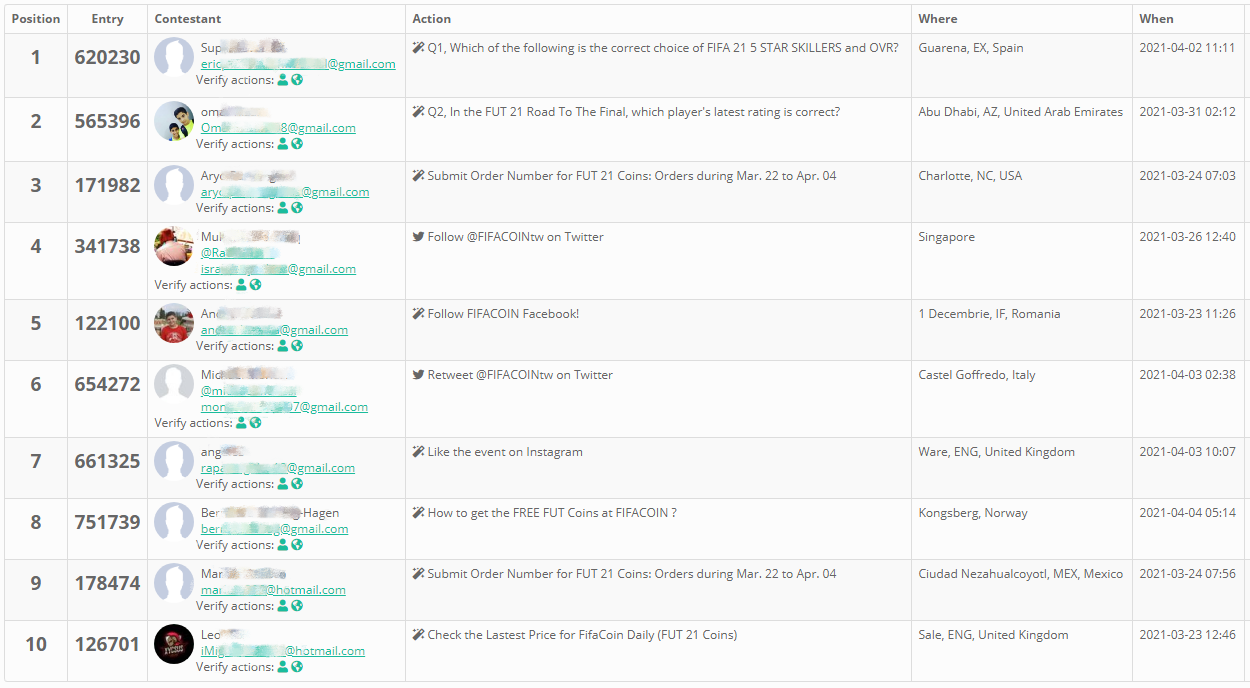Screen dimensions: 1250x688
Task: Click Twitter bird icon beside Retweet @FIFACOINtw
Action: coord(418,375)
